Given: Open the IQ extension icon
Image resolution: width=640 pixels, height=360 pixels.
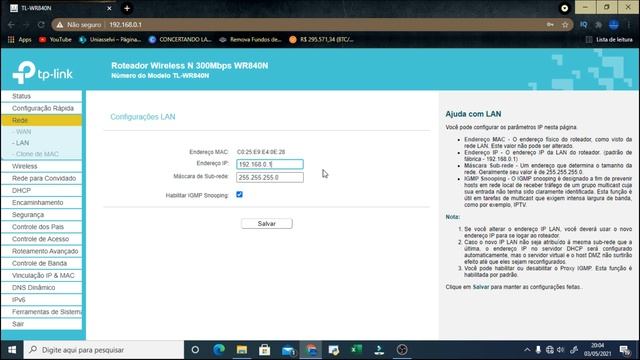Looking at the screenshot, I should 583,24.
